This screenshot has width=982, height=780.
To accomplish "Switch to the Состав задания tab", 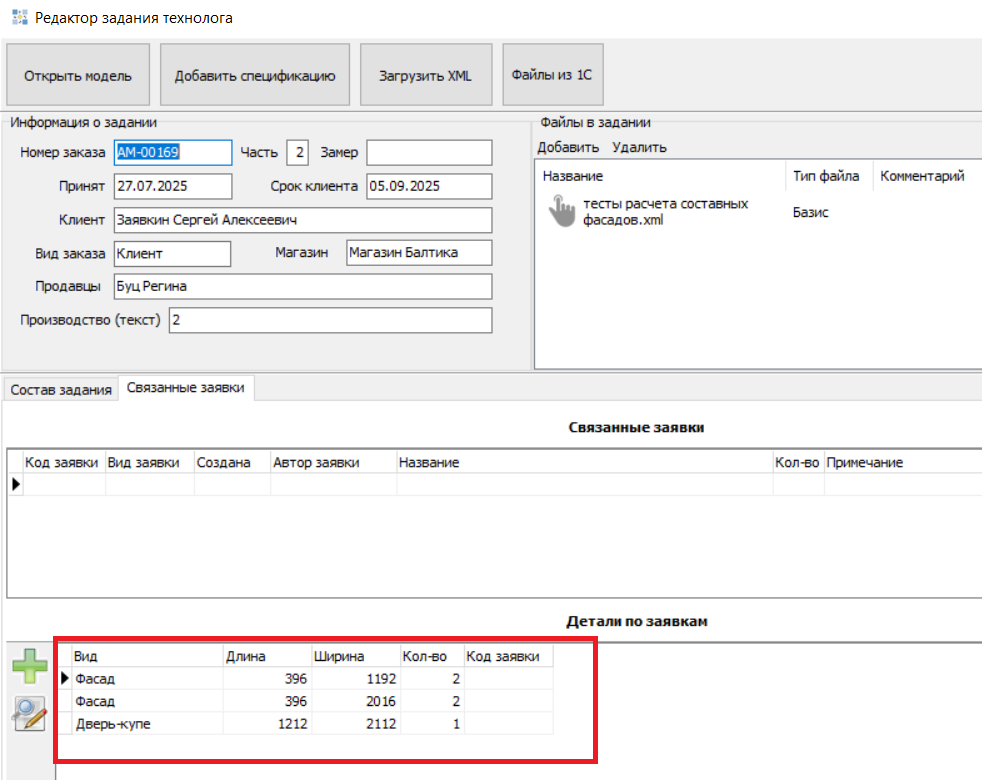I will (x=61, y=390).
